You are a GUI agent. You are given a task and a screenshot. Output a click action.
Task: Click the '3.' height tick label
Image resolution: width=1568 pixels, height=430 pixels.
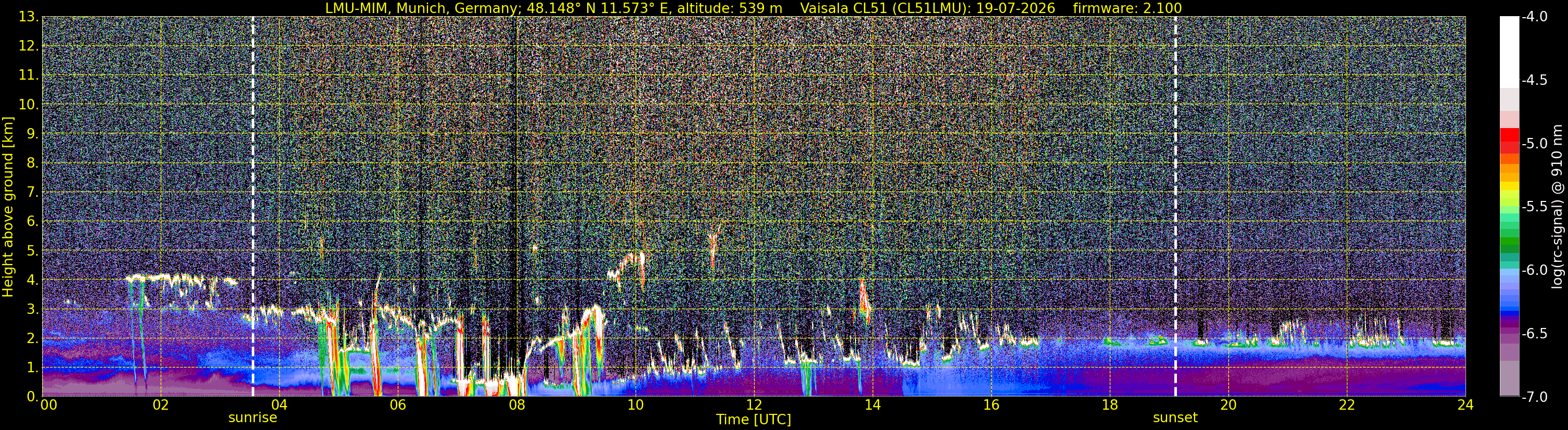[33, 309]
